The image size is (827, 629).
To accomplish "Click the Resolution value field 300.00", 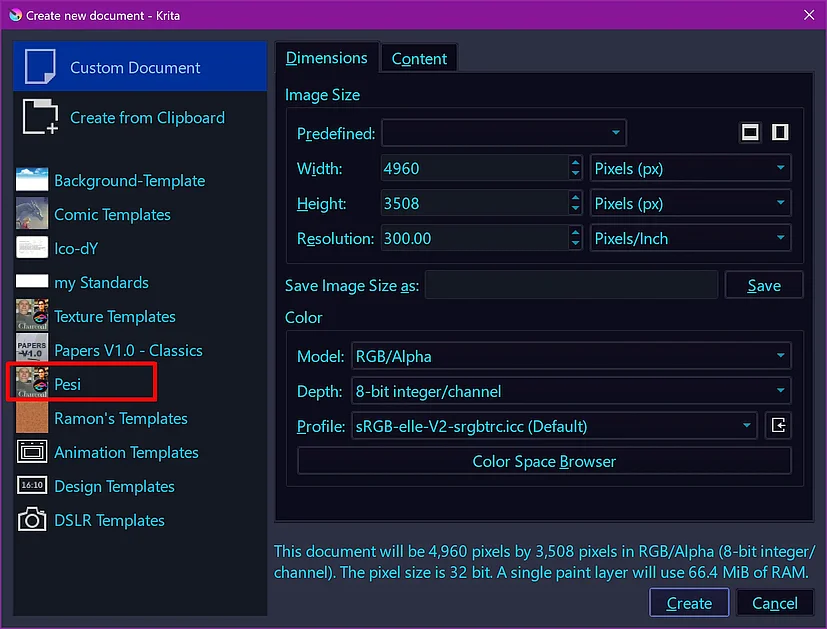I will pyautogui.click(x=475, y=238).
